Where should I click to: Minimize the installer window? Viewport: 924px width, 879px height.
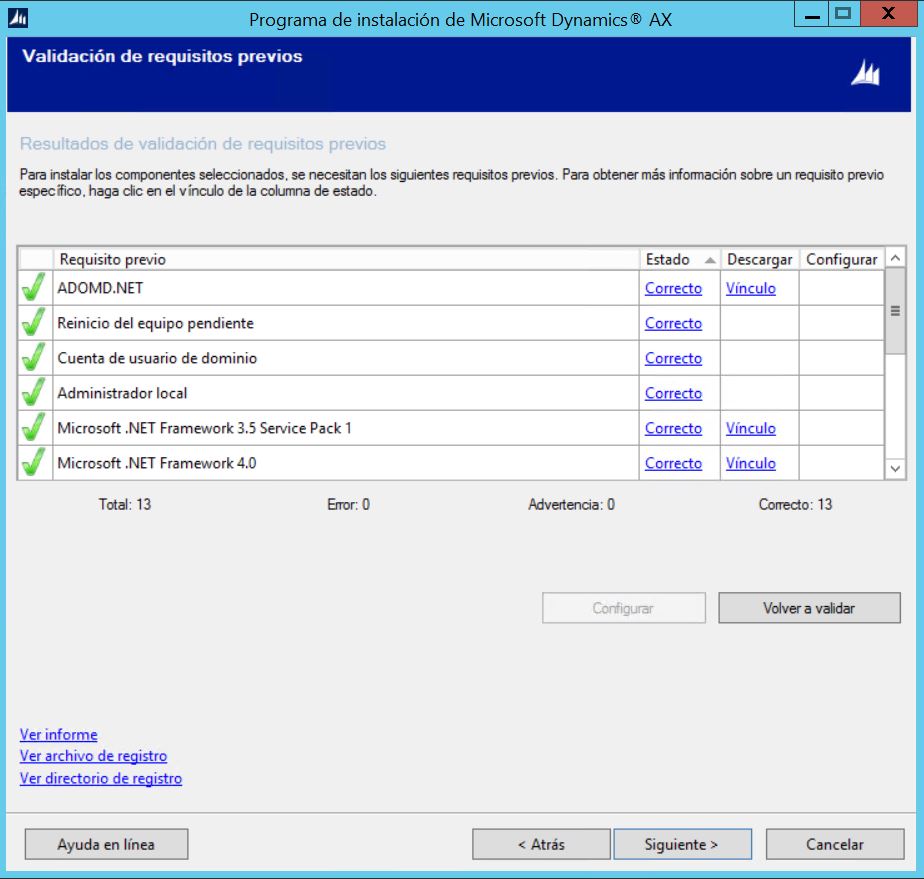812,14
